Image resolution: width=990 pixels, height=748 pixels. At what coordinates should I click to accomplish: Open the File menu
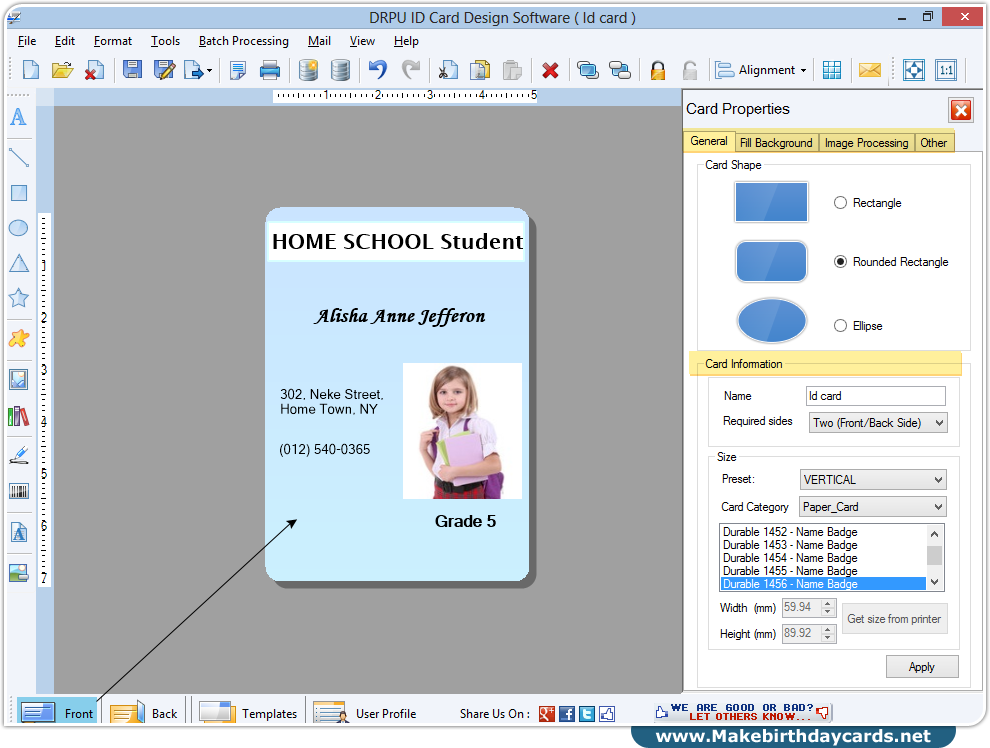point(27,41)
